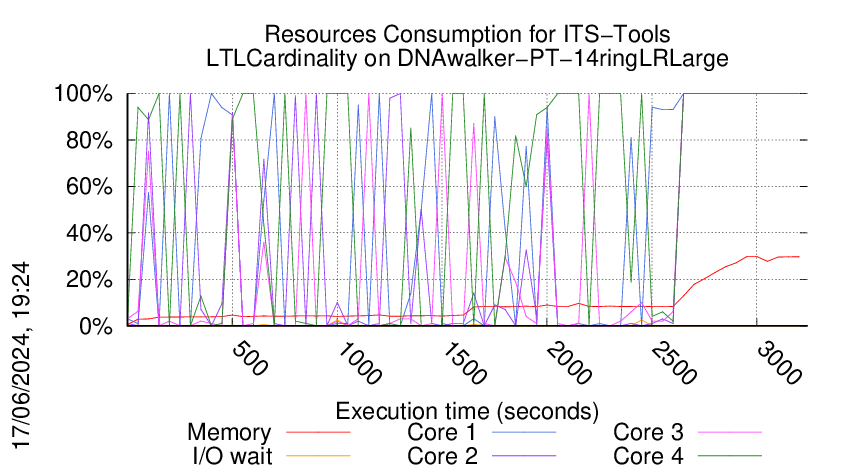Click the 100% y-axis label
The width and height of the screenshot is (850, 475).
[x=83, y=94]
